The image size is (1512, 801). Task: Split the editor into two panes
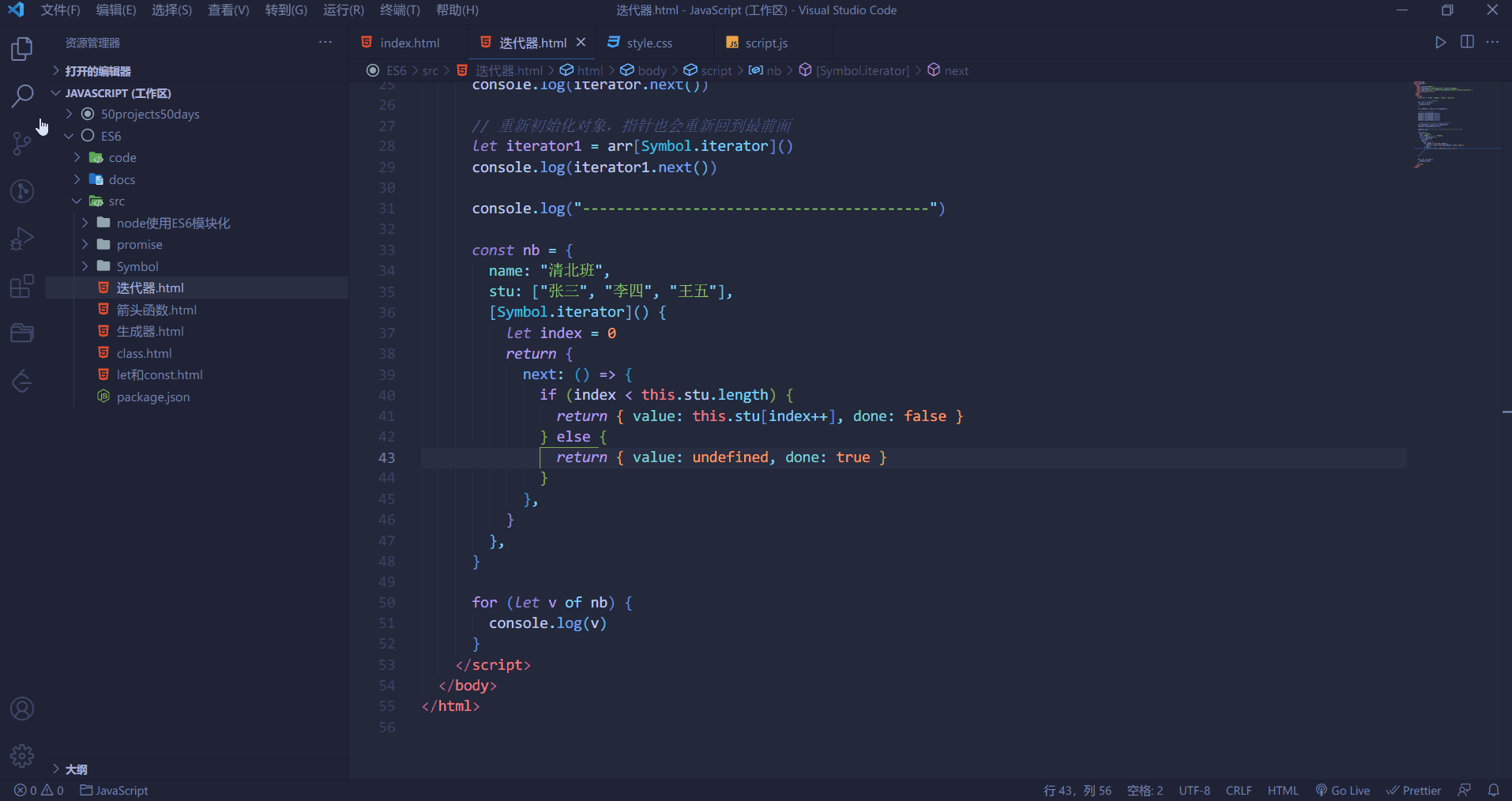coord(1467,43)
